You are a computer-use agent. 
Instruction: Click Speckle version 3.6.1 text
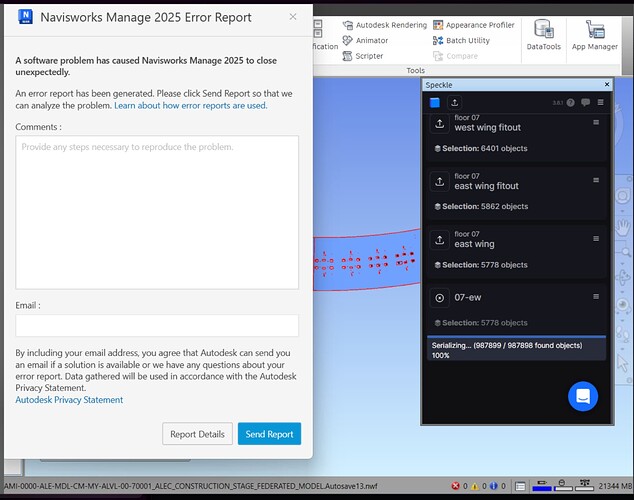pos(558,103)
